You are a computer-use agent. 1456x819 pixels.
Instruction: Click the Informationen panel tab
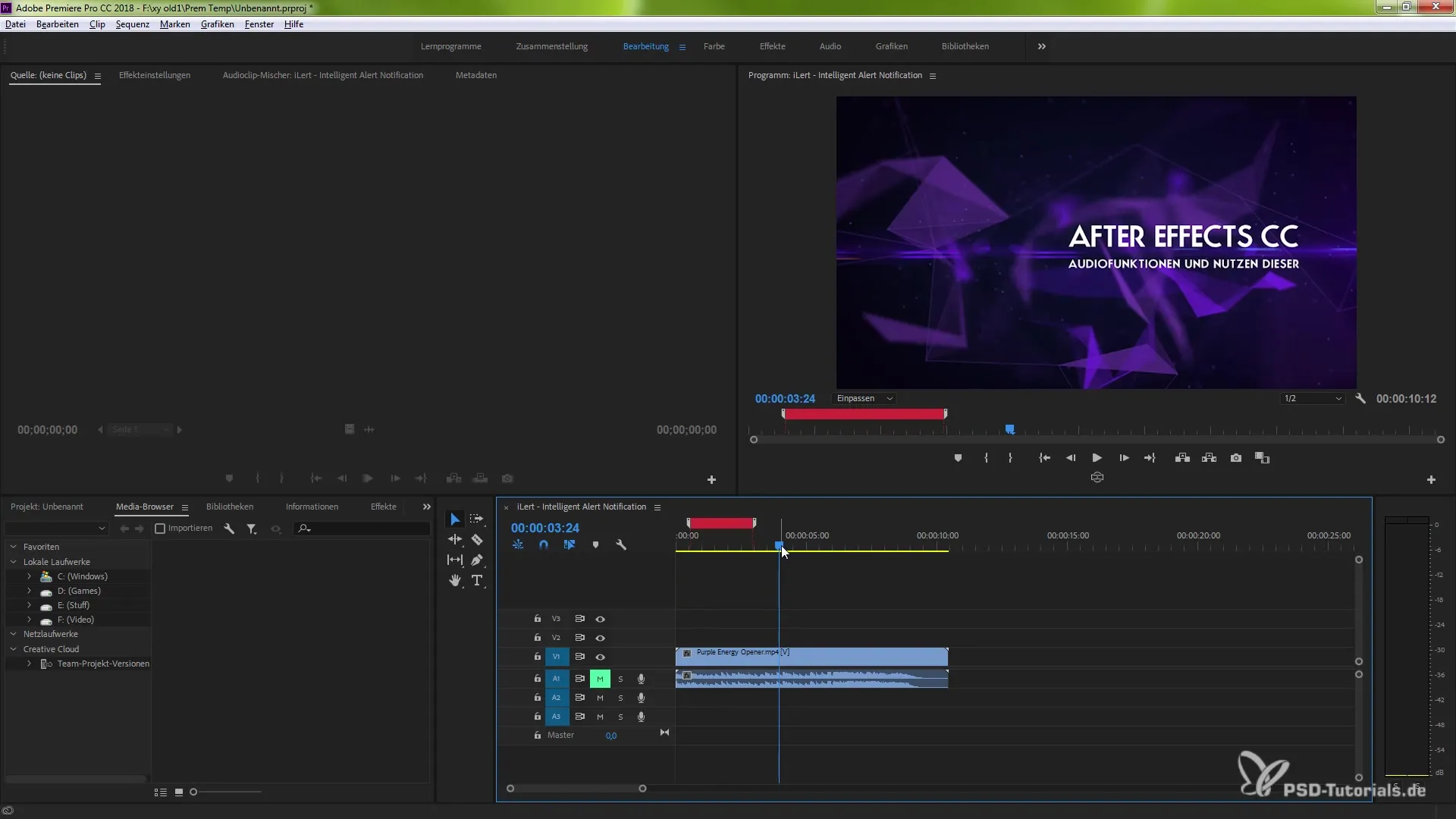click(312, 507)
